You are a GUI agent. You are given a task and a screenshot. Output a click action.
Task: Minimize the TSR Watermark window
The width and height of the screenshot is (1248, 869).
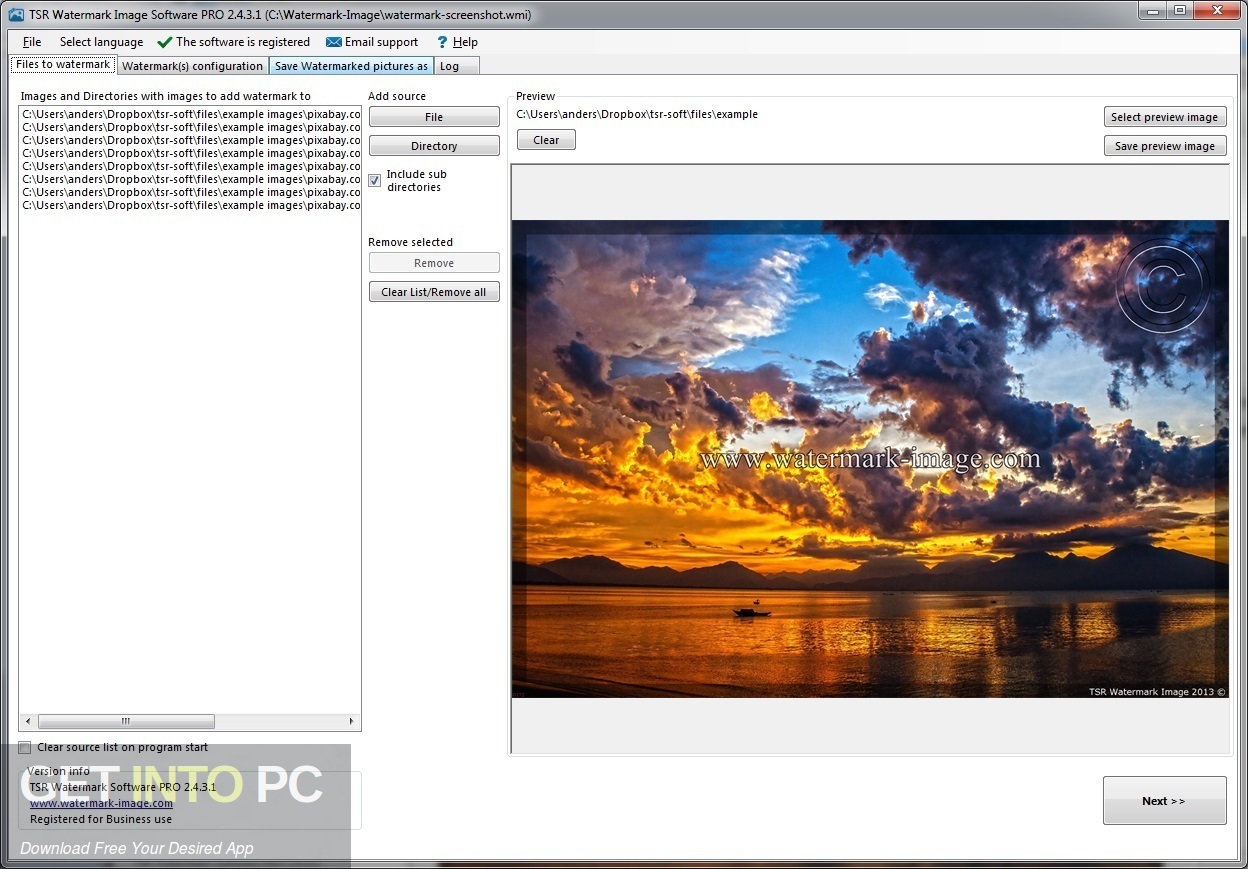point(1152,10)
